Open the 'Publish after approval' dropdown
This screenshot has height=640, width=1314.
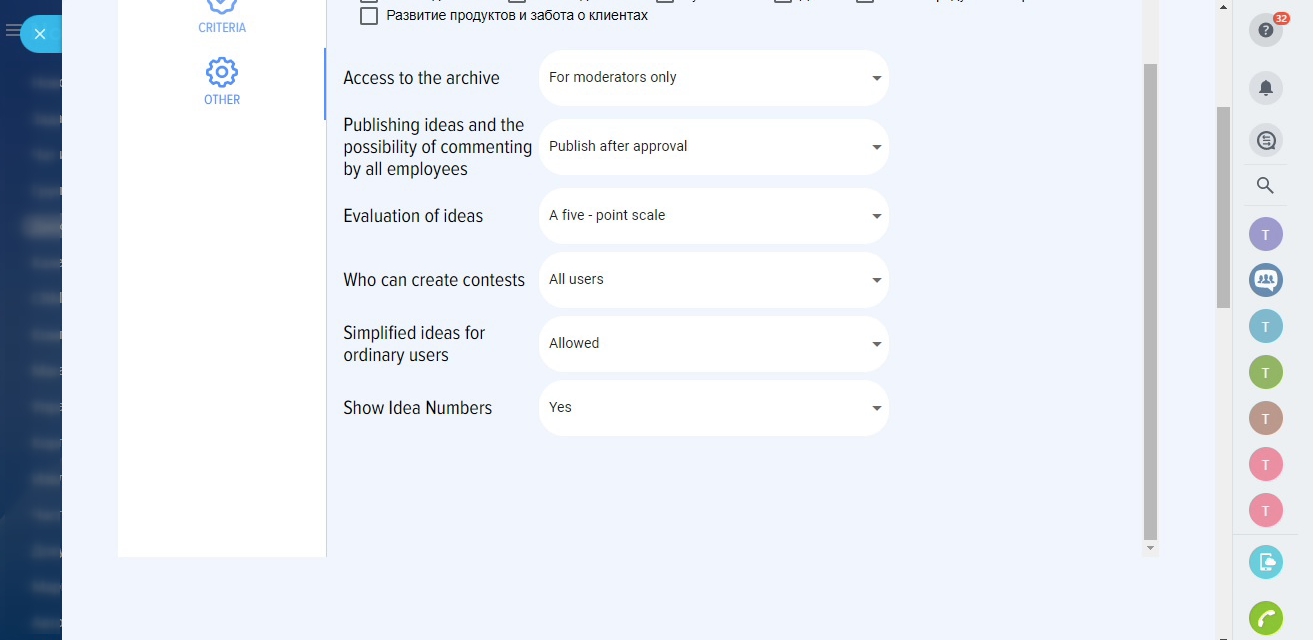[x=713, y=147]
